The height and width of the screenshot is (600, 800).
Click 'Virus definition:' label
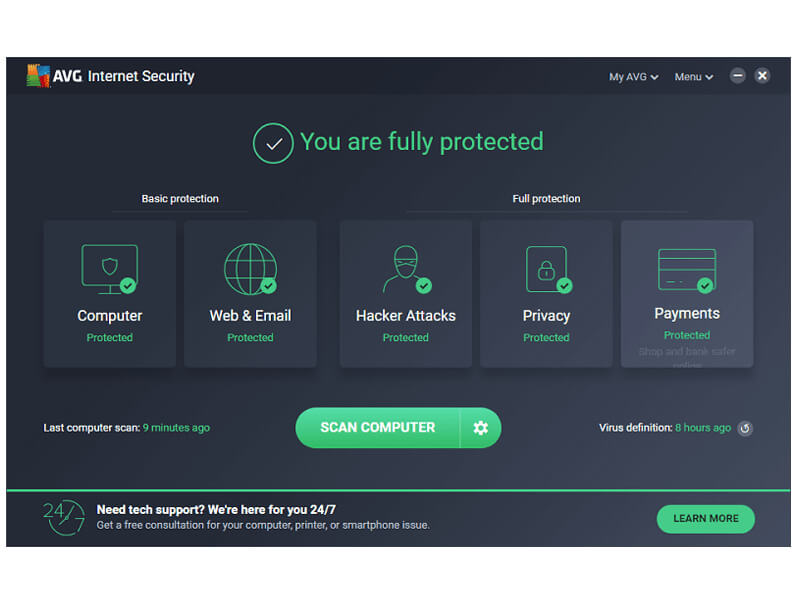click(636, 428)
